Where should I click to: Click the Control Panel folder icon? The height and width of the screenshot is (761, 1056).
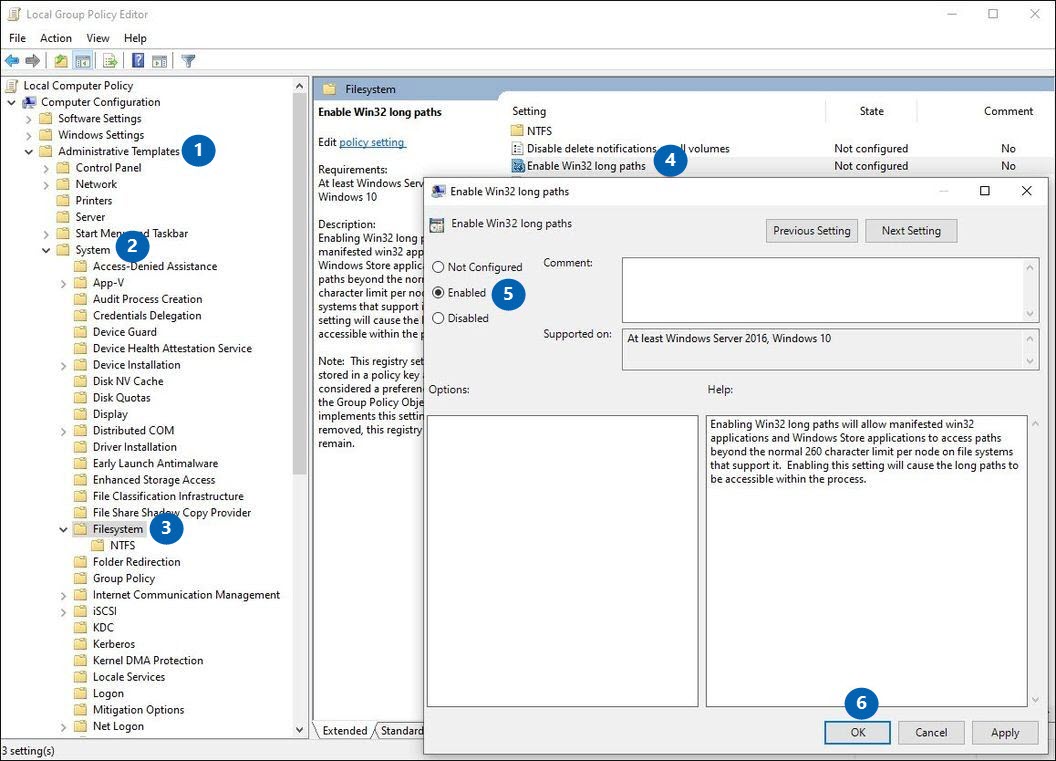pos(63,168)
